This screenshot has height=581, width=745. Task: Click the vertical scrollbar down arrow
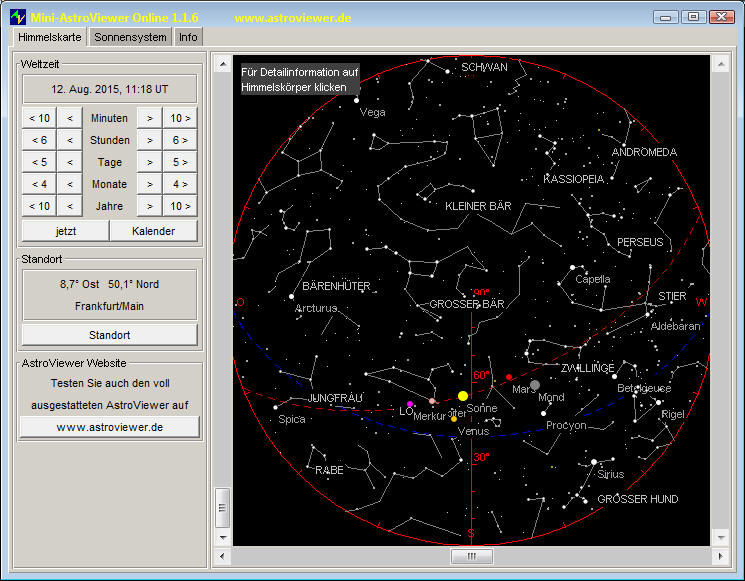coord(719,535)
